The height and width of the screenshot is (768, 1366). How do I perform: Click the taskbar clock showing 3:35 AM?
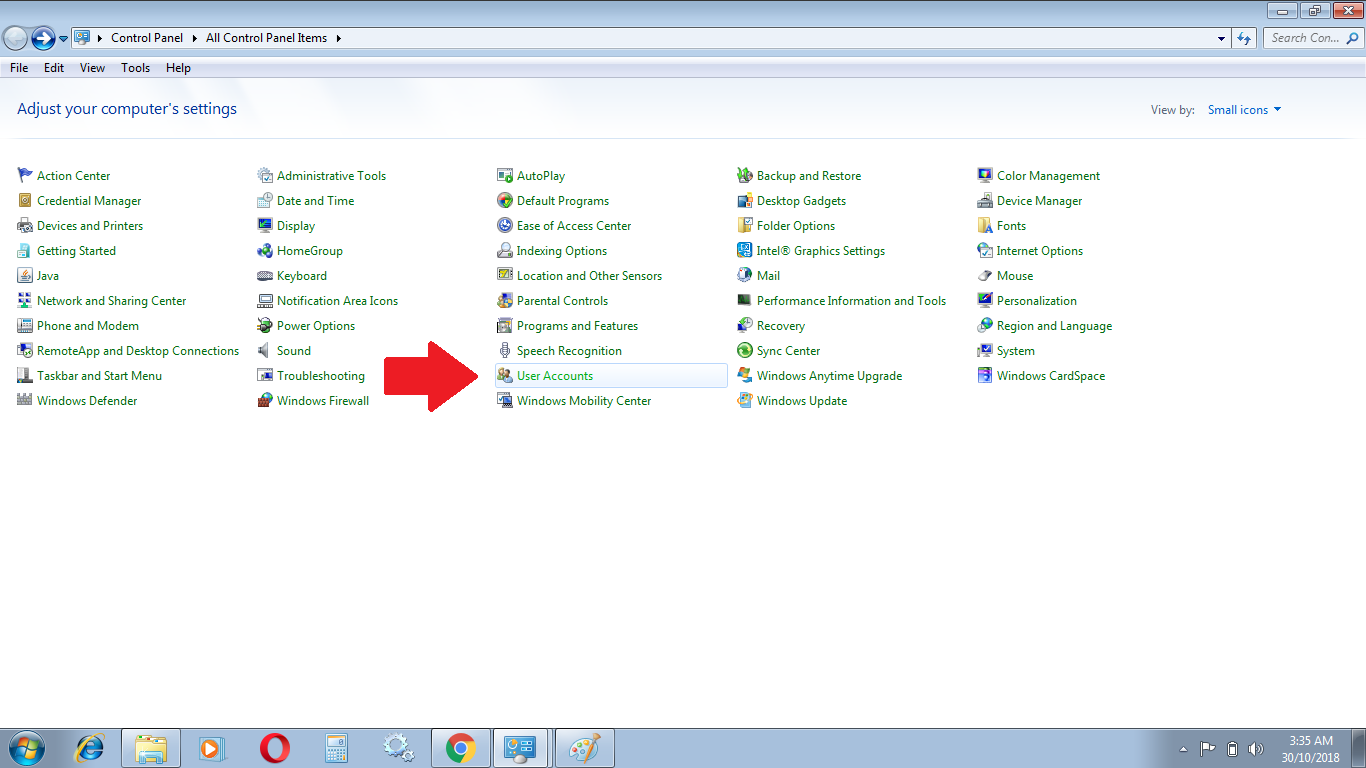click(1311, 749)
